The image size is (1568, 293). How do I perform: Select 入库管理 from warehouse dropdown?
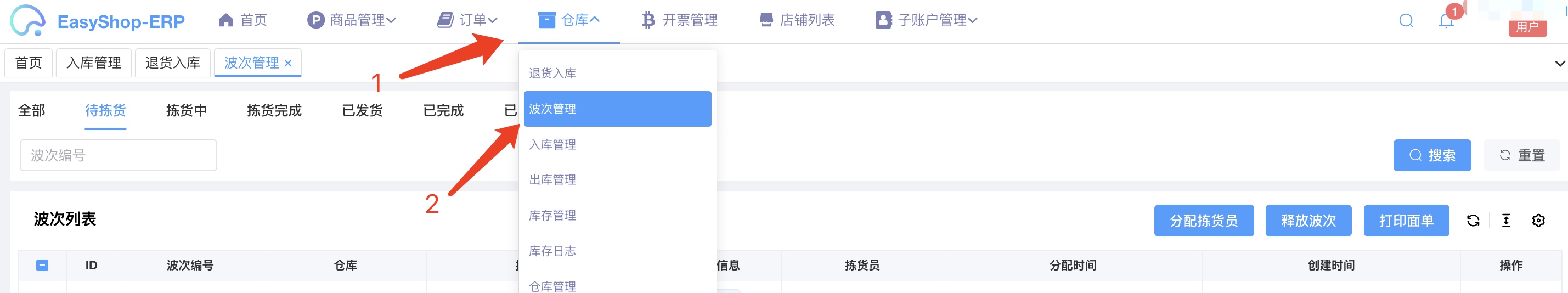(x=617, y=144)
